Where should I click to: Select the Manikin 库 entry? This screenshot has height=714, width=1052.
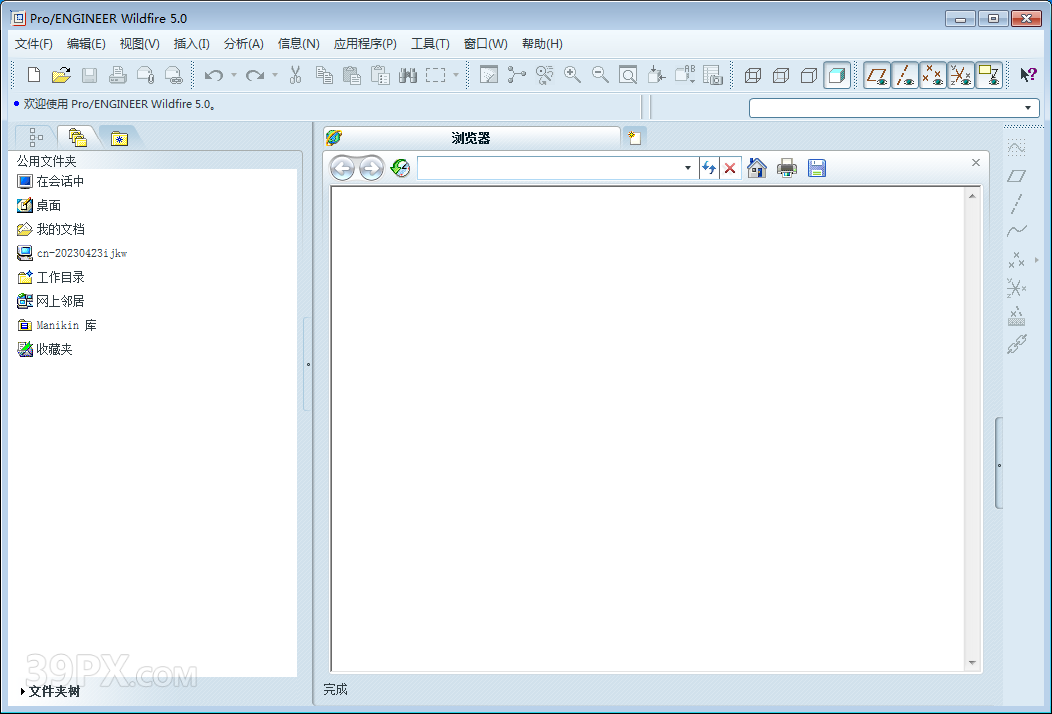click(57, 325)
